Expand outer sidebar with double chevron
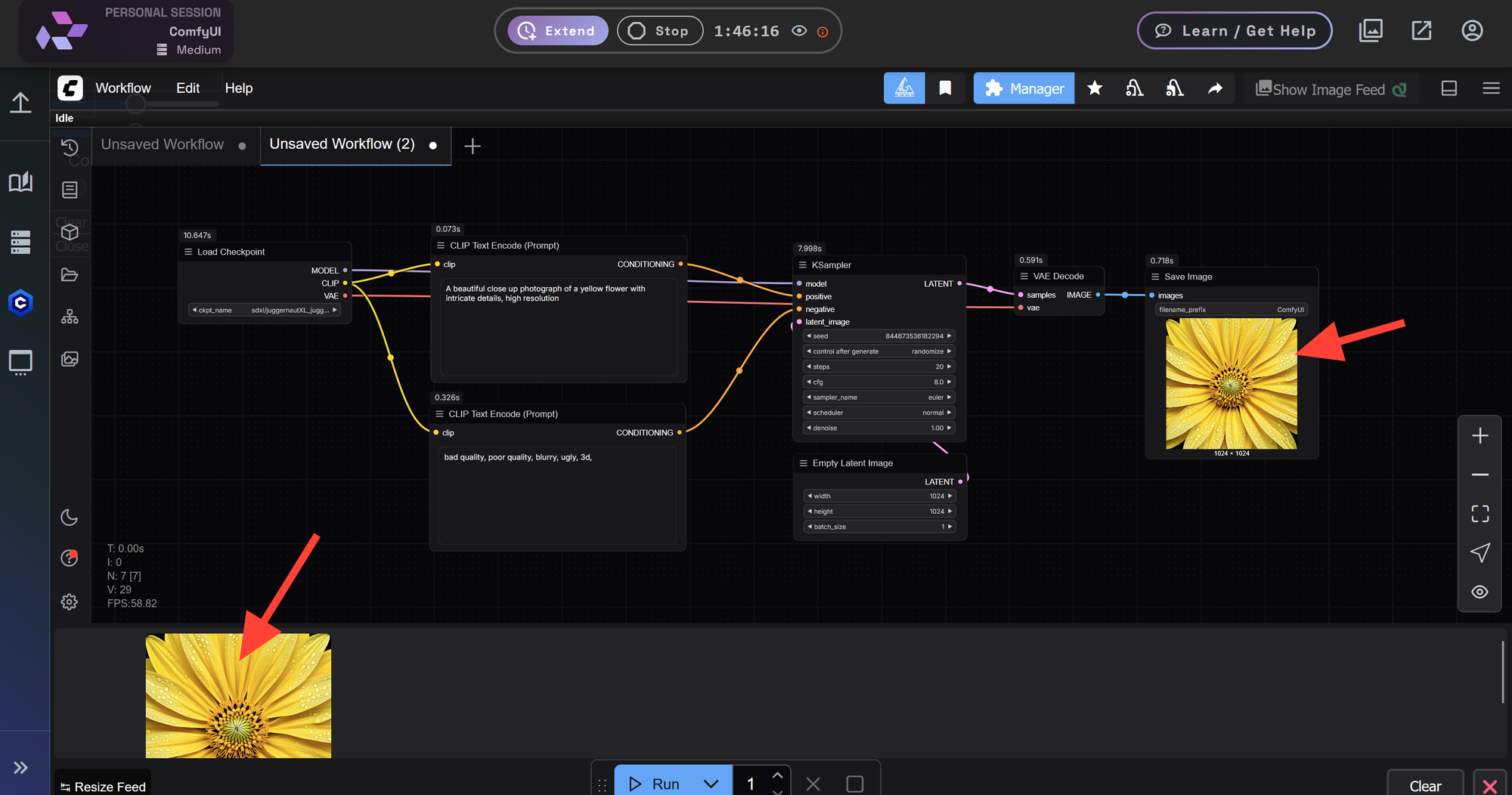 pos(20,768)
